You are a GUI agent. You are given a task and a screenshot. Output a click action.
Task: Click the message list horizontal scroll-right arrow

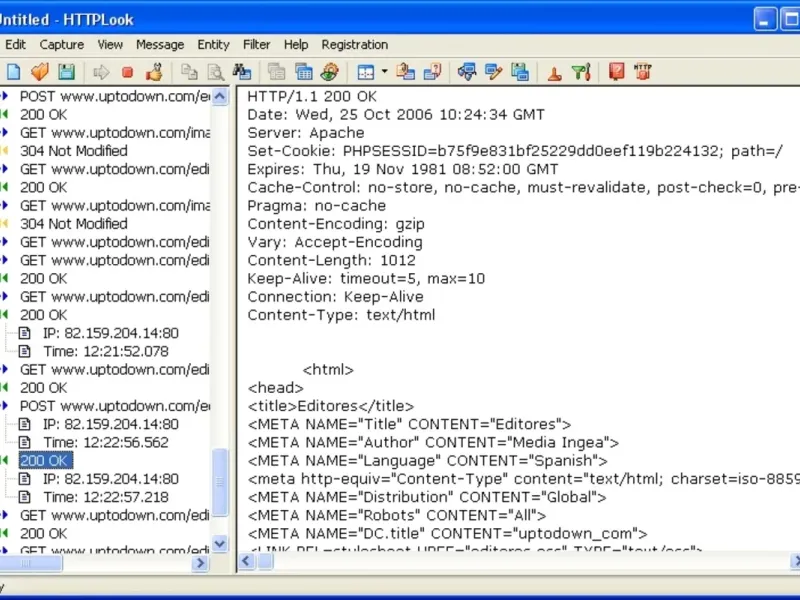(x=200, y=563)
